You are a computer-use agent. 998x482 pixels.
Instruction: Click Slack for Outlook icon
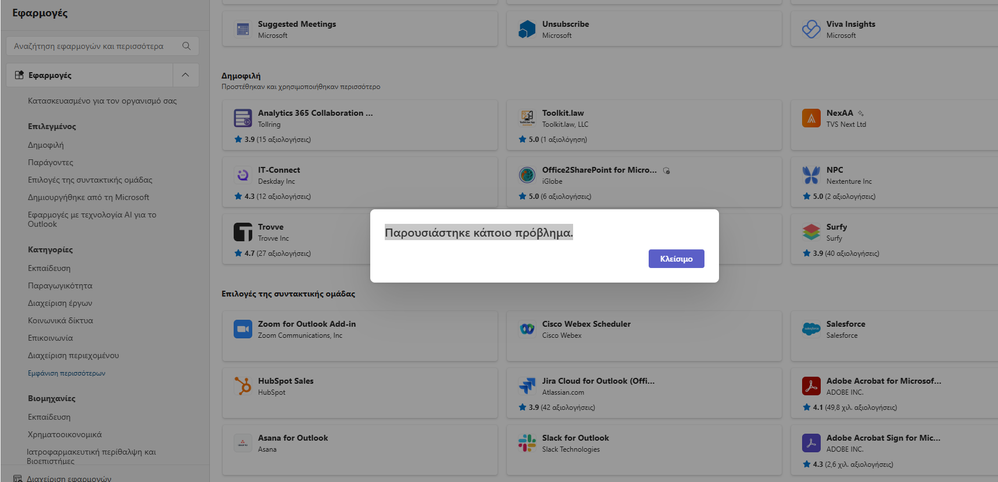[x=527, y=443]
